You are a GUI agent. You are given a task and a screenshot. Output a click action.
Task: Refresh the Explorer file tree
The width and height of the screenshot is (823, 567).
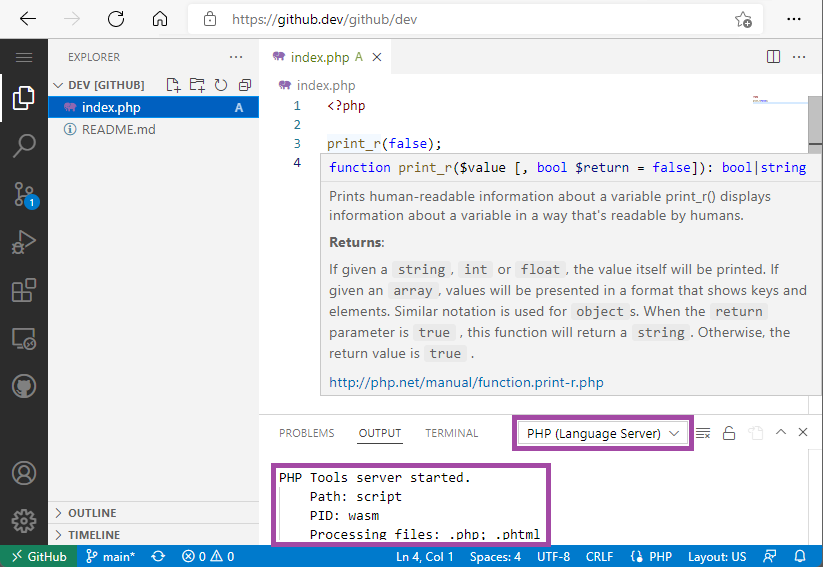pos(221,85)
